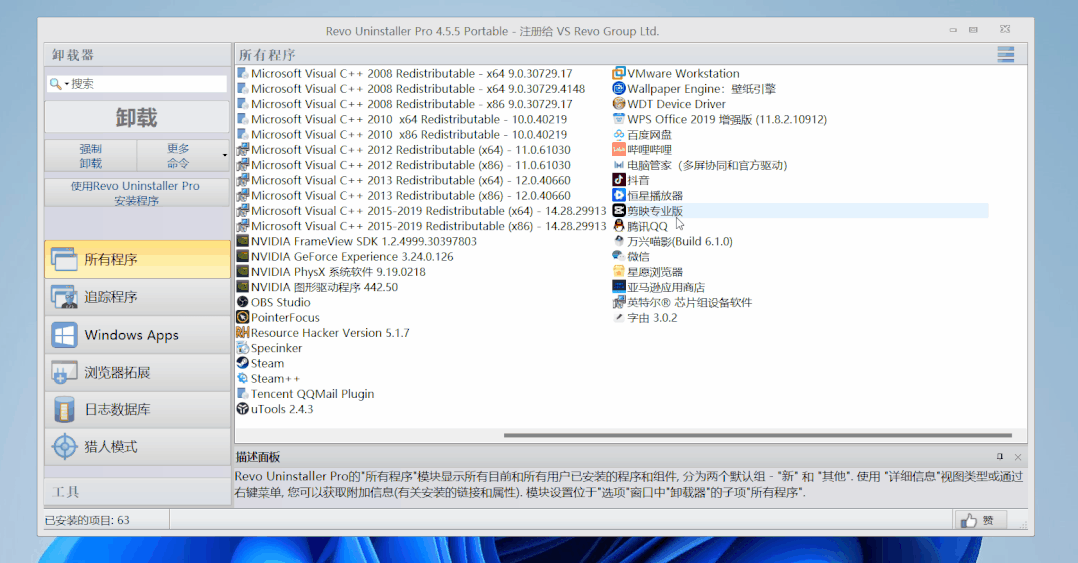Click the 赞 like button
1078x563 pixels.
[980, 520]
